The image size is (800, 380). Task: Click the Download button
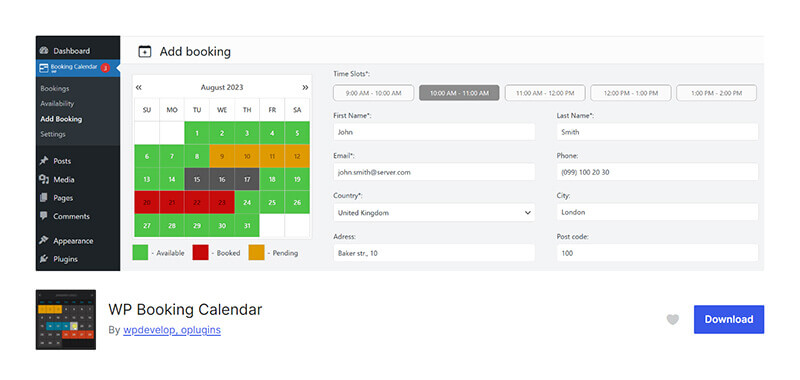point(729,319)
